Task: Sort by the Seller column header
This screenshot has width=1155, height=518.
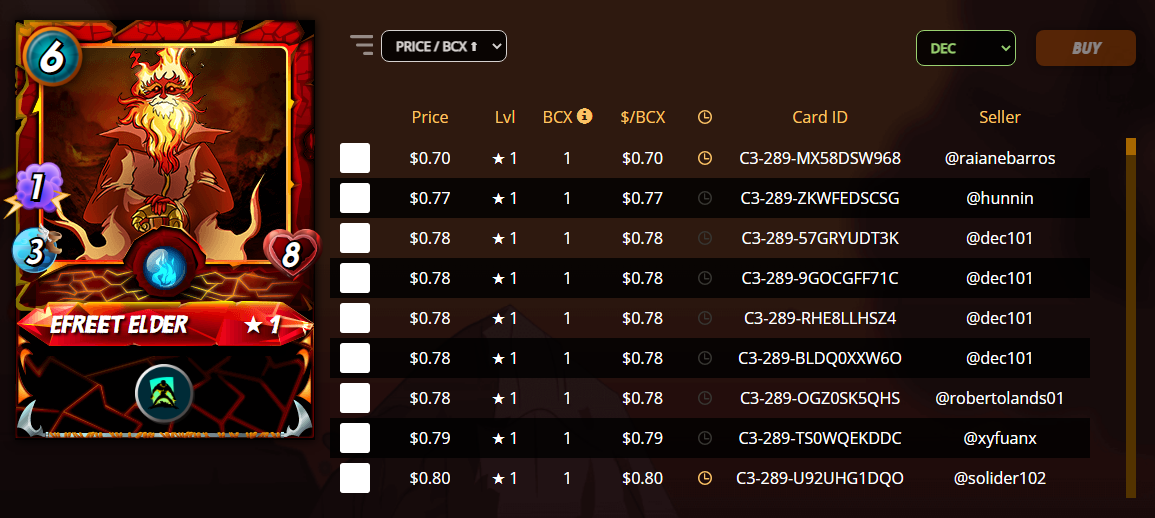Action: pyautogui.click(x=1000, y=116)
